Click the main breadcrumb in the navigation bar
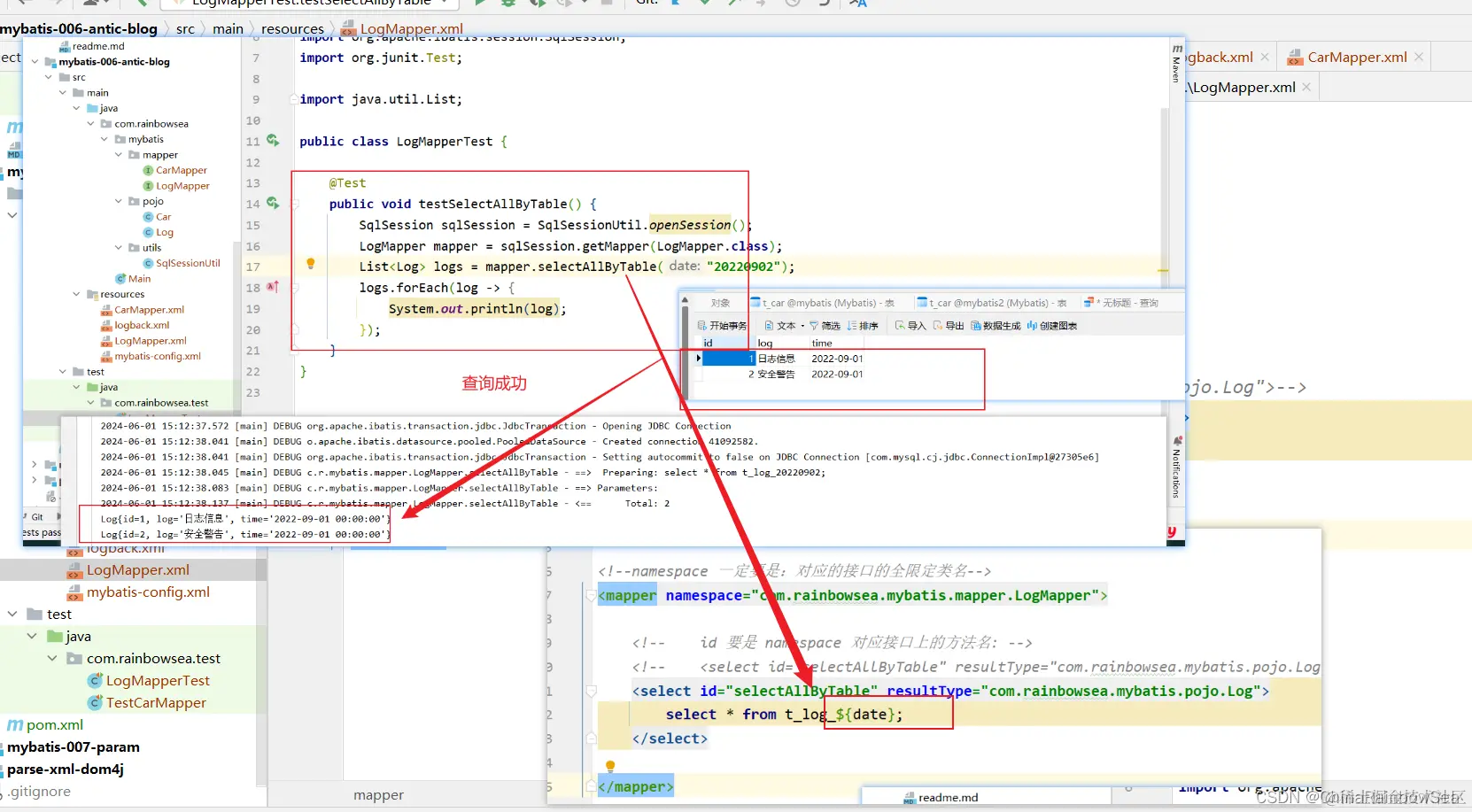 pyautogui.click(x=228, y=28)
